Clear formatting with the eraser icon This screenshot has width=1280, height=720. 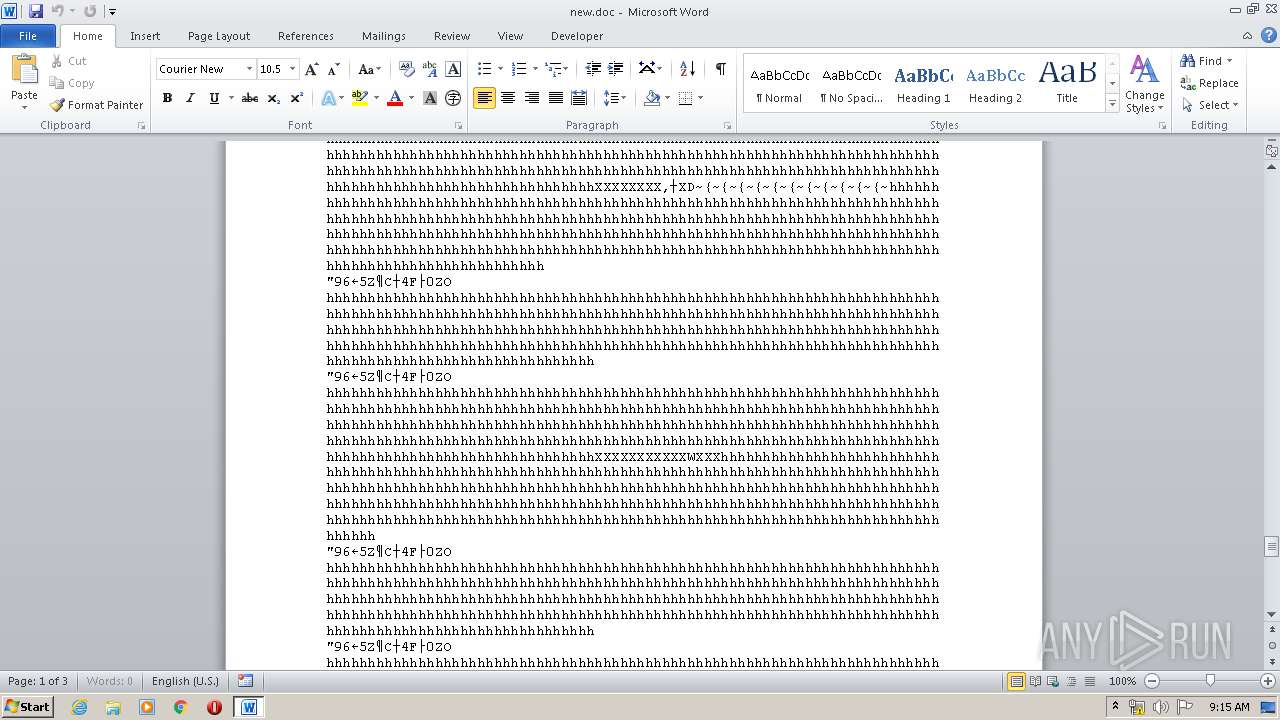[x=407, y=69]
